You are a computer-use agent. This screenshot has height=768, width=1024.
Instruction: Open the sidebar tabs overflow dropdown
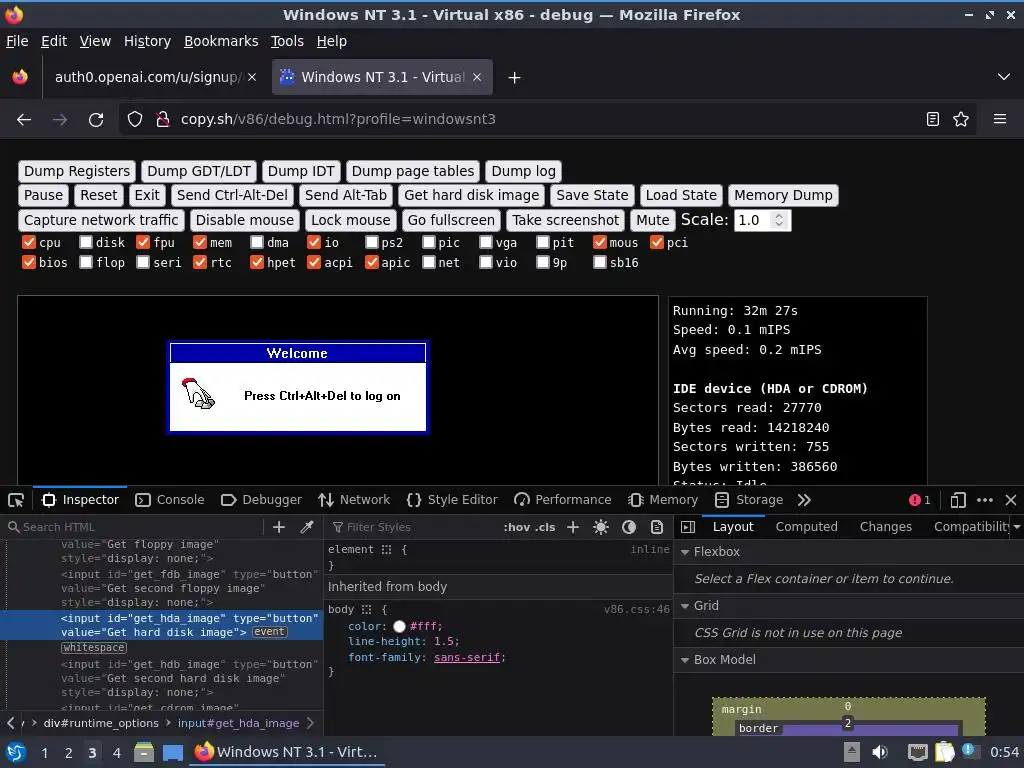(x=1017, y=527)
